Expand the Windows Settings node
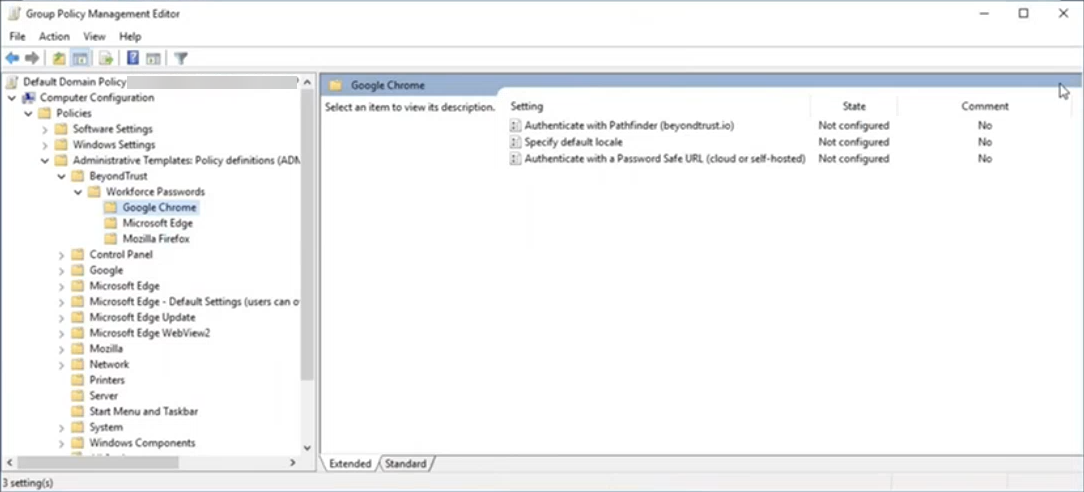The height and width of the screenshot is (492, 1084). coord(45,145)
